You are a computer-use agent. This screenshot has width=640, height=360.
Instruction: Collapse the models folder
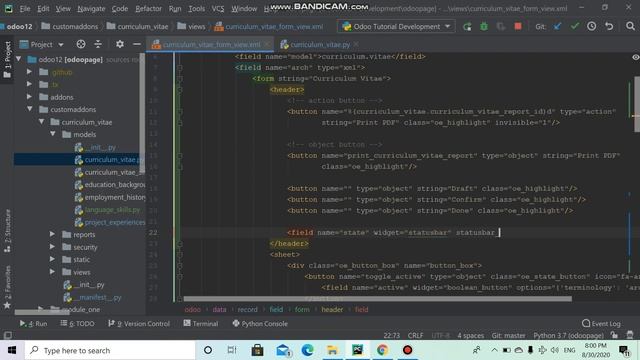[x=53, y=134]
